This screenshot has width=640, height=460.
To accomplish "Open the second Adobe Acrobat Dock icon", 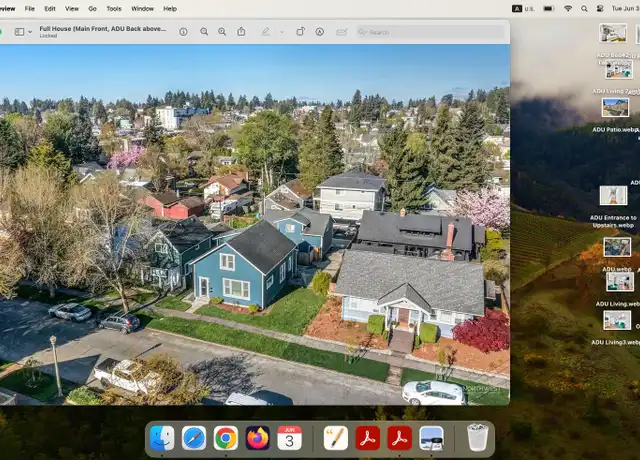I will (x=399, y=438).
